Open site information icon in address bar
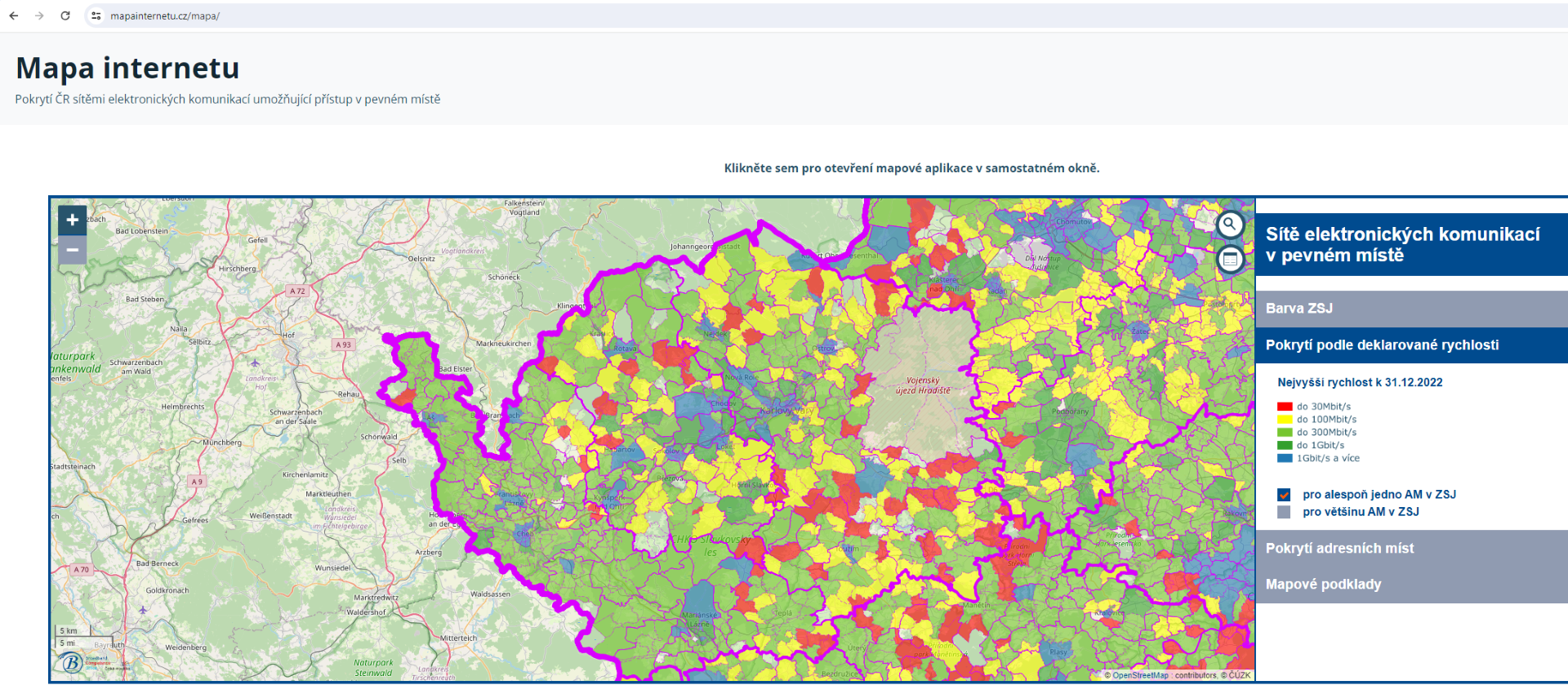The height and width of the screenshot is (694, 1568). tap(96, 16)
